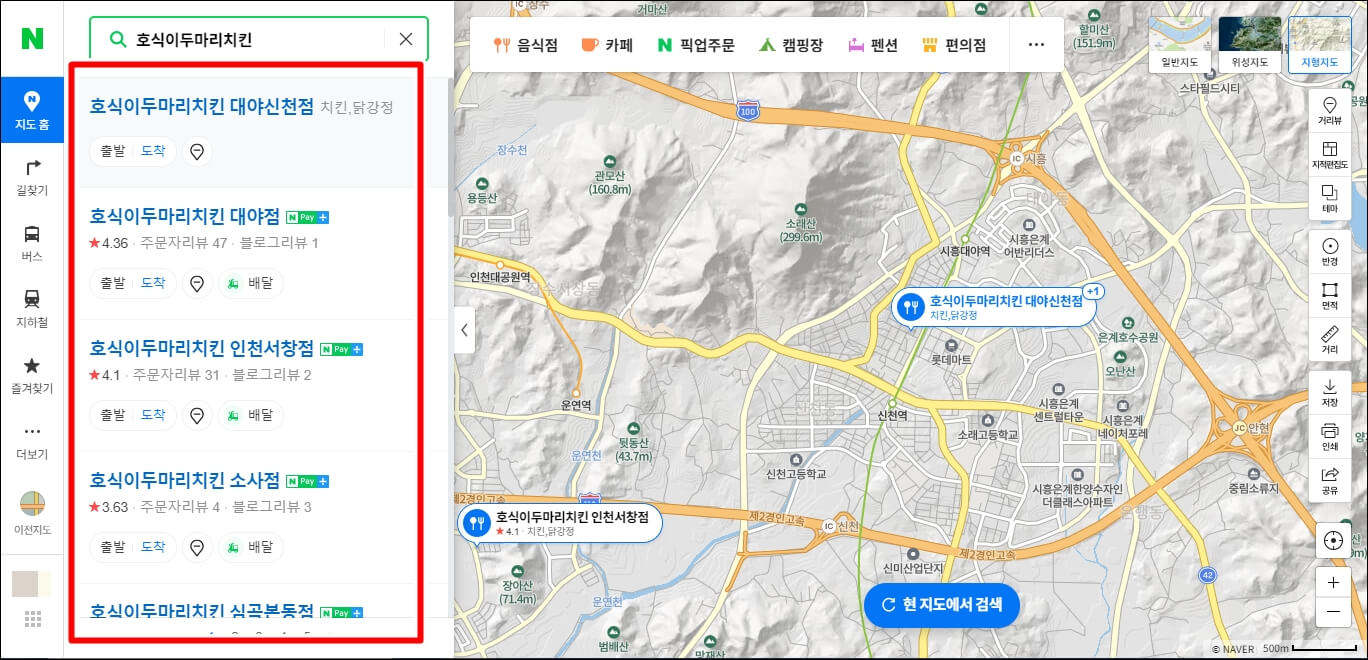Set 도착 for 대야신천점 result
Screen dimensions: 1368x660
coord(153,151)
